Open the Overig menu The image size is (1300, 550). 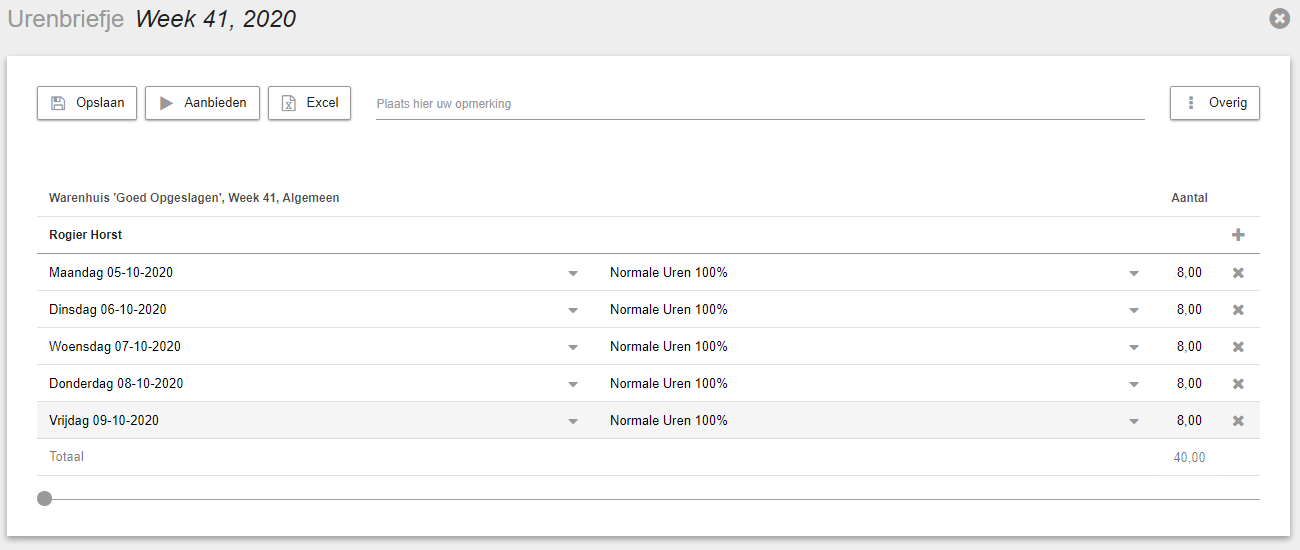1215,103
